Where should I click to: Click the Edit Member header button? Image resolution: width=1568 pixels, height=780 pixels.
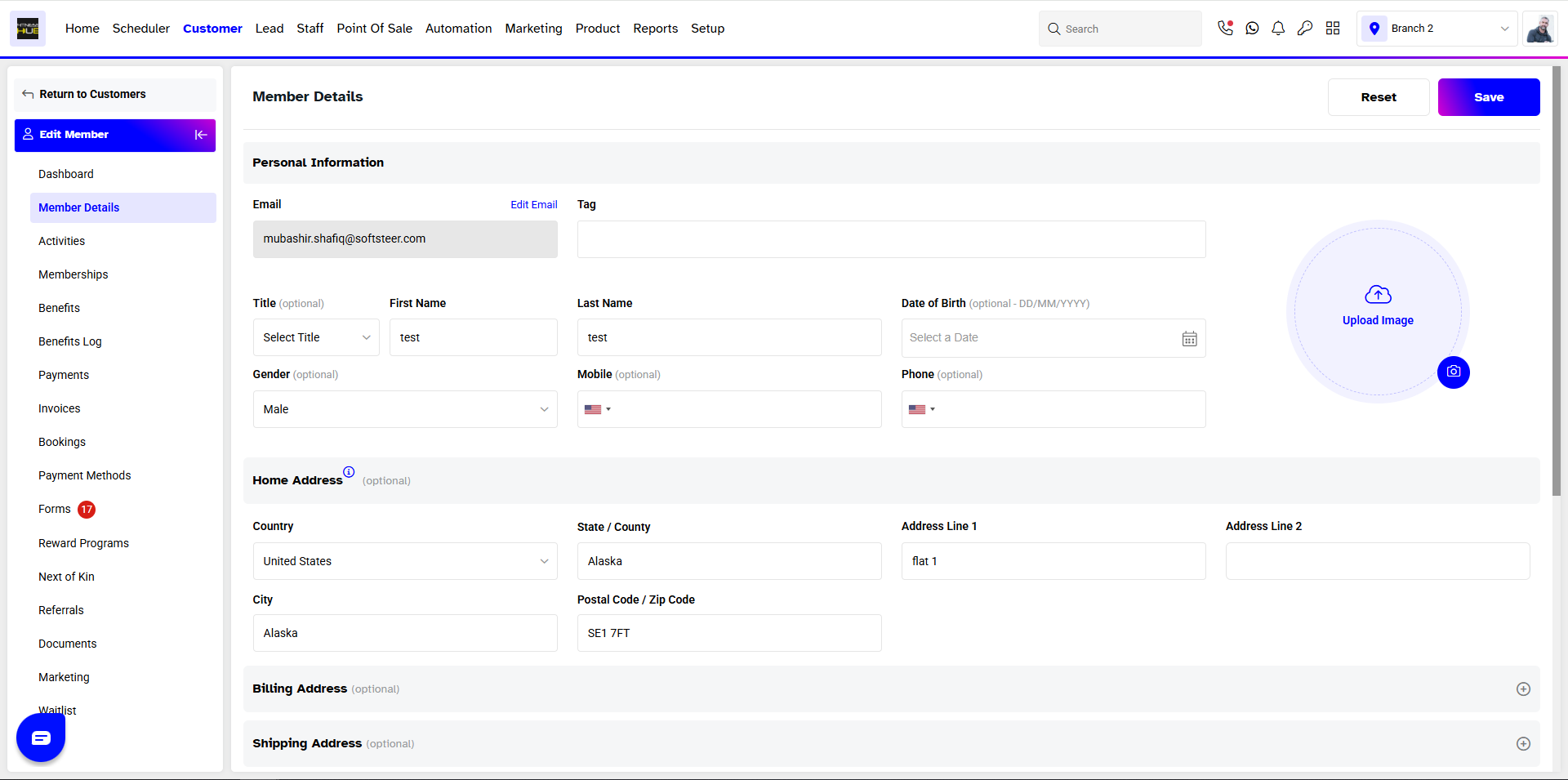click(115, 135)
